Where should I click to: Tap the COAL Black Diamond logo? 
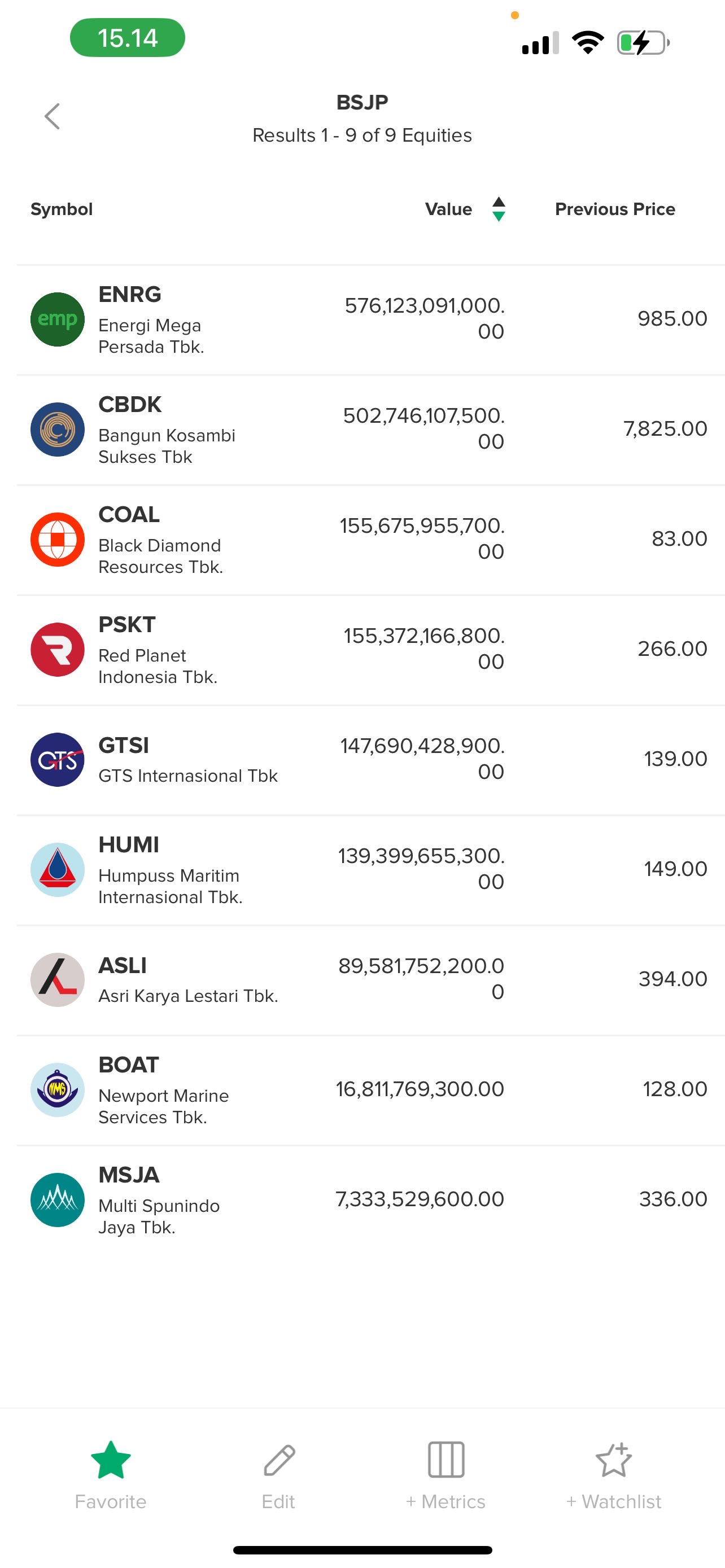(57, 539)
